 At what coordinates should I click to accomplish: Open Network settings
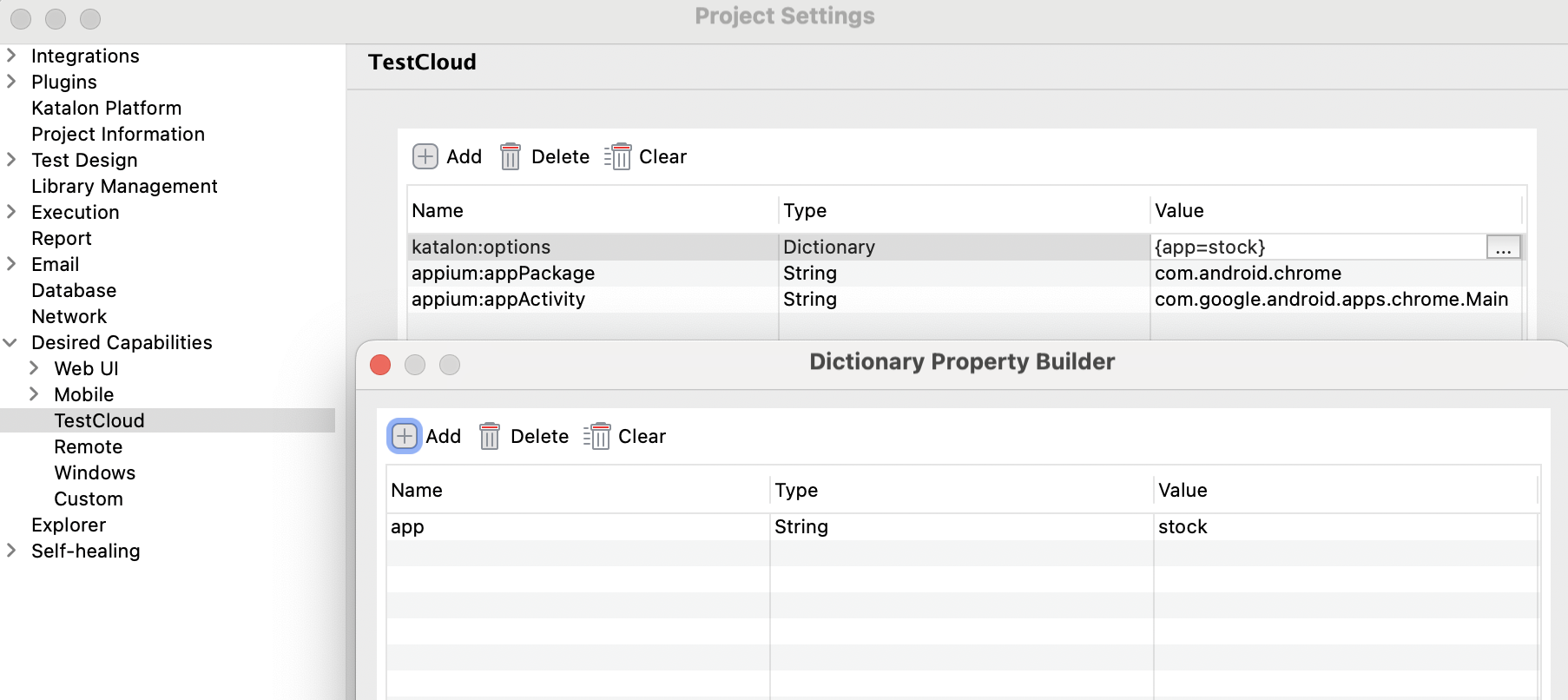click(69, 316)
